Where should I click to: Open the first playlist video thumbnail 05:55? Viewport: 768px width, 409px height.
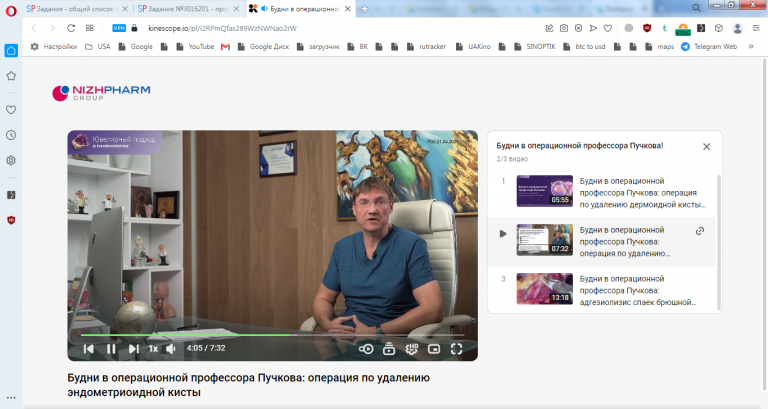545,191
